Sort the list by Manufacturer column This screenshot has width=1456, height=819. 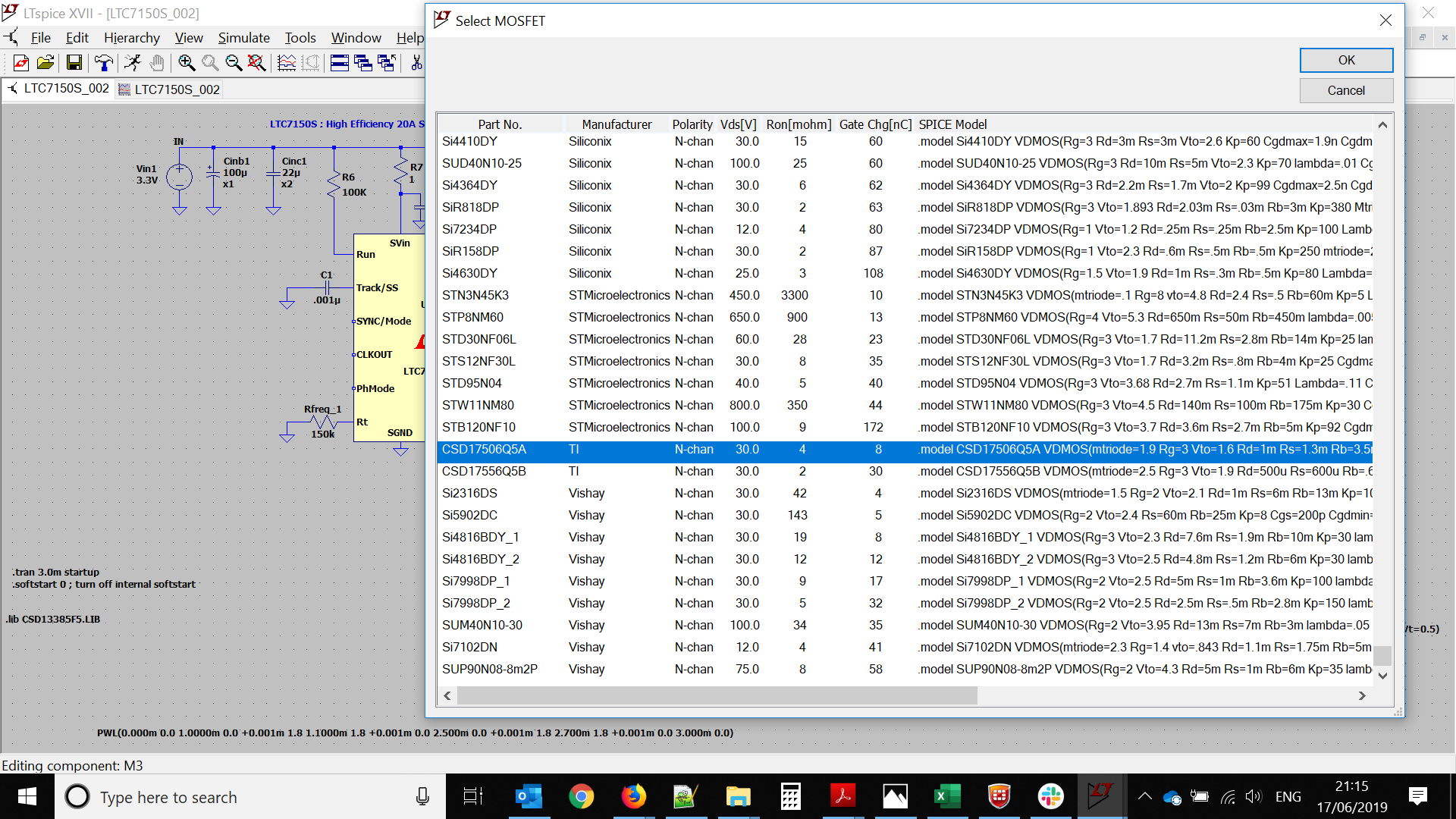[x=617, y=124]
